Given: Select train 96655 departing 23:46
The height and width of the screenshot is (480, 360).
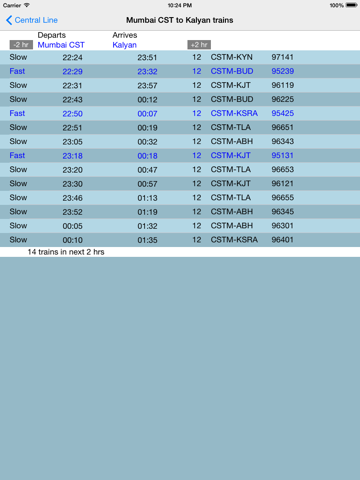Looking at the screenshot, I should click(180, 198).
